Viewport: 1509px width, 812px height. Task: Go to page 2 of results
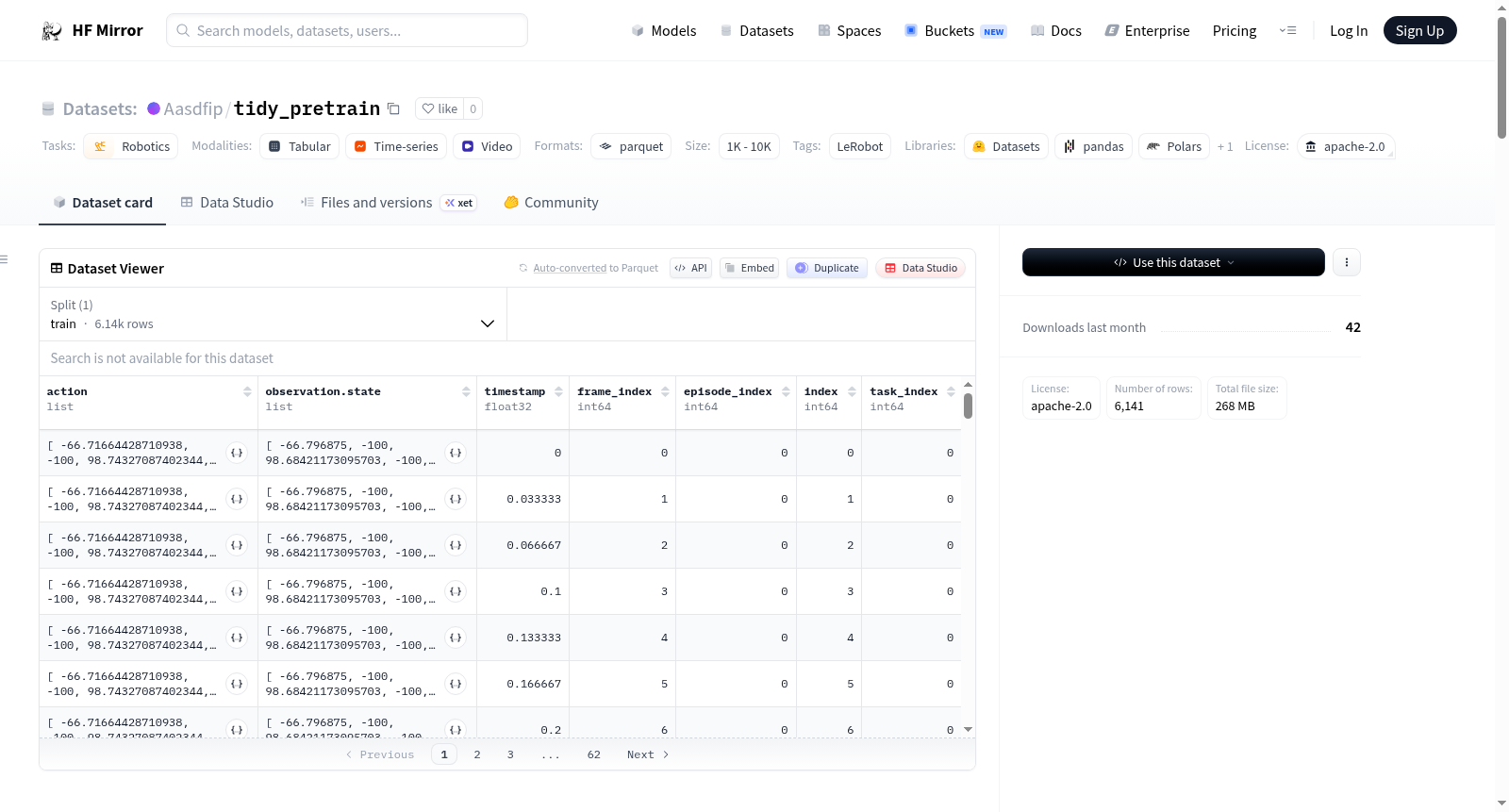click(x=477, y=754)
